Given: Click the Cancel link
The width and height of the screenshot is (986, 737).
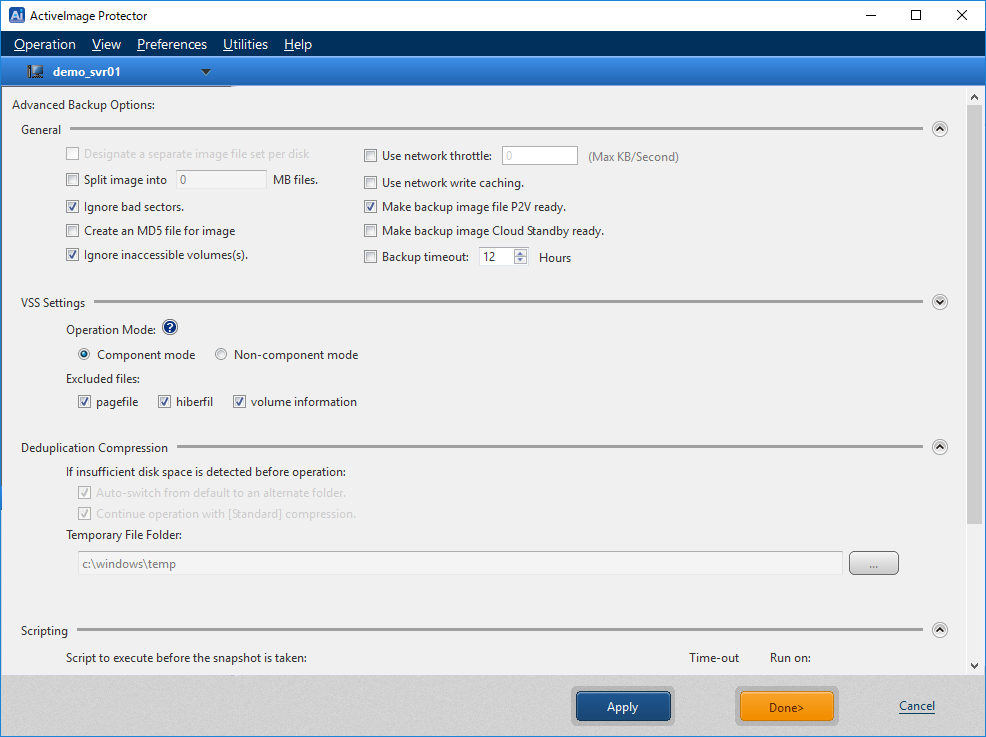Looking at the screenshot, I should (x=917, y=706).
